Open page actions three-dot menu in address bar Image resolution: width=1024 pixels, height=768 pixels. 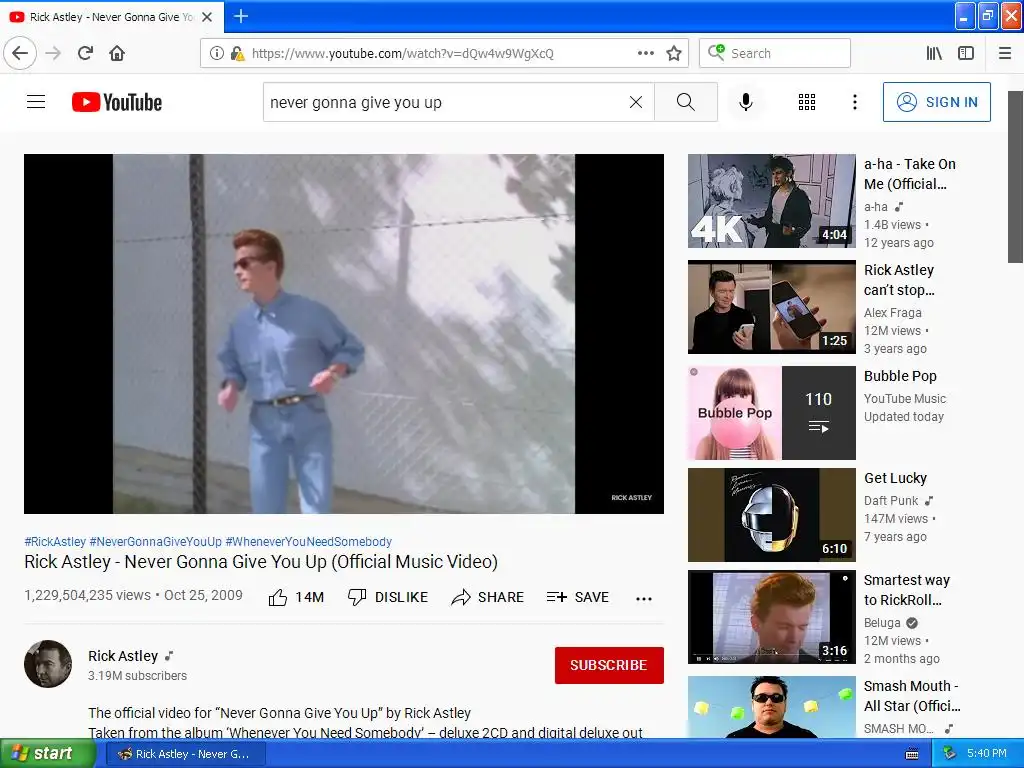point(645,53)
